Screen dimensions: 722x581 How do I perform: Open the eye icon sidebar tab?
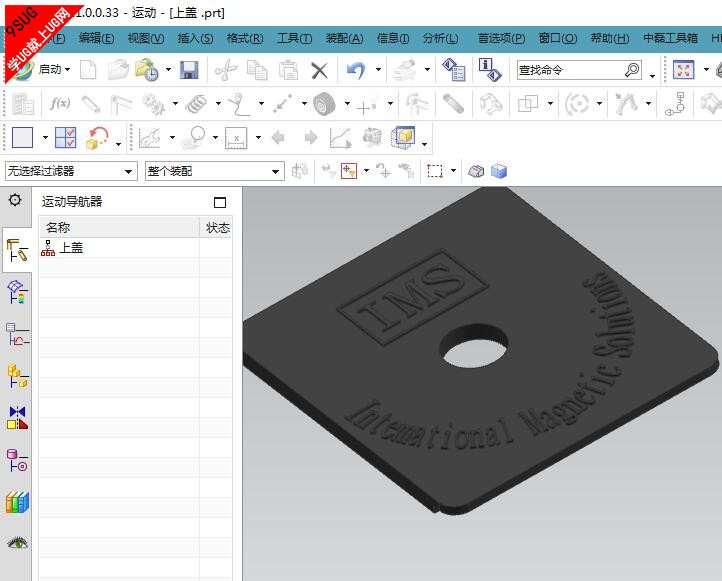pos(17,542)
